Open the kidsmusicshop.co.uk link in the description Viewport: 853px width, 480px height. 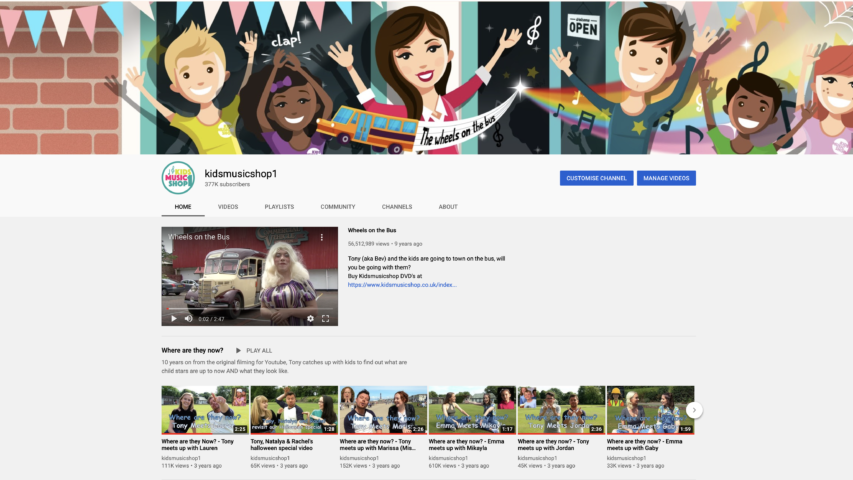tap(402, 285)
